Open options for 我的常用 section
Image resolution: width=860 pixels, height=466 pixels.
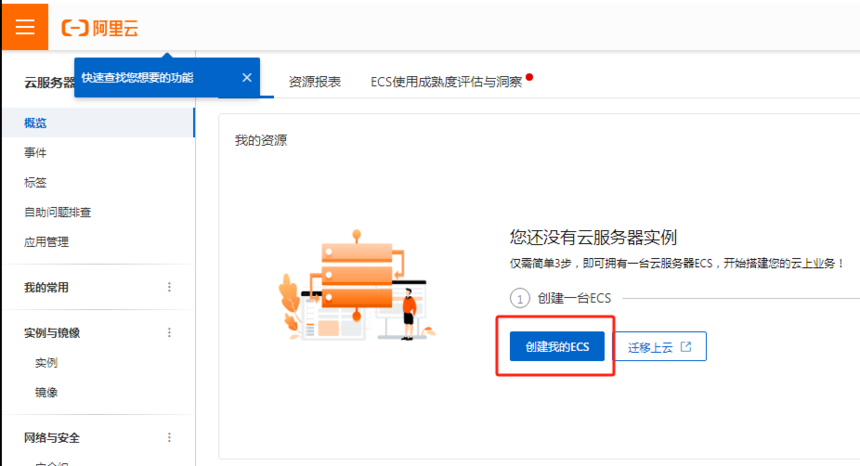pyautogui.click(x=169, y=287)
